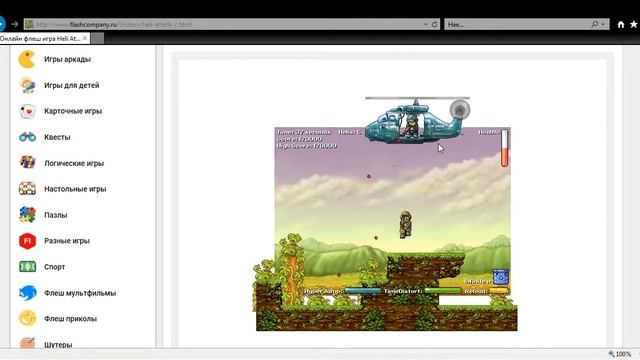Click the High Score line in game
640x360 pixels.
tap(307, 146)
